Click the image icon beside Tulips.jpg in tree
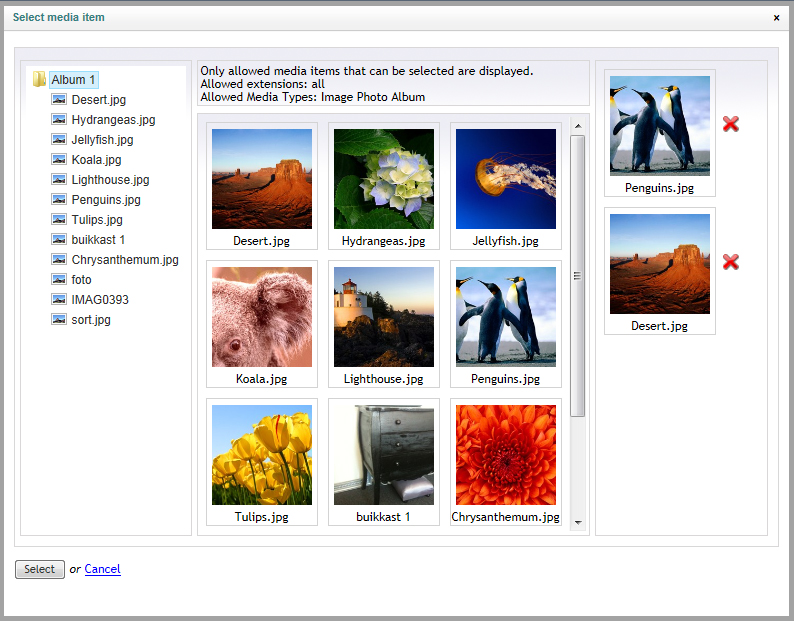The width and height of the screenshot is (794, 621). pyautogui.click(x=59, y=219)
